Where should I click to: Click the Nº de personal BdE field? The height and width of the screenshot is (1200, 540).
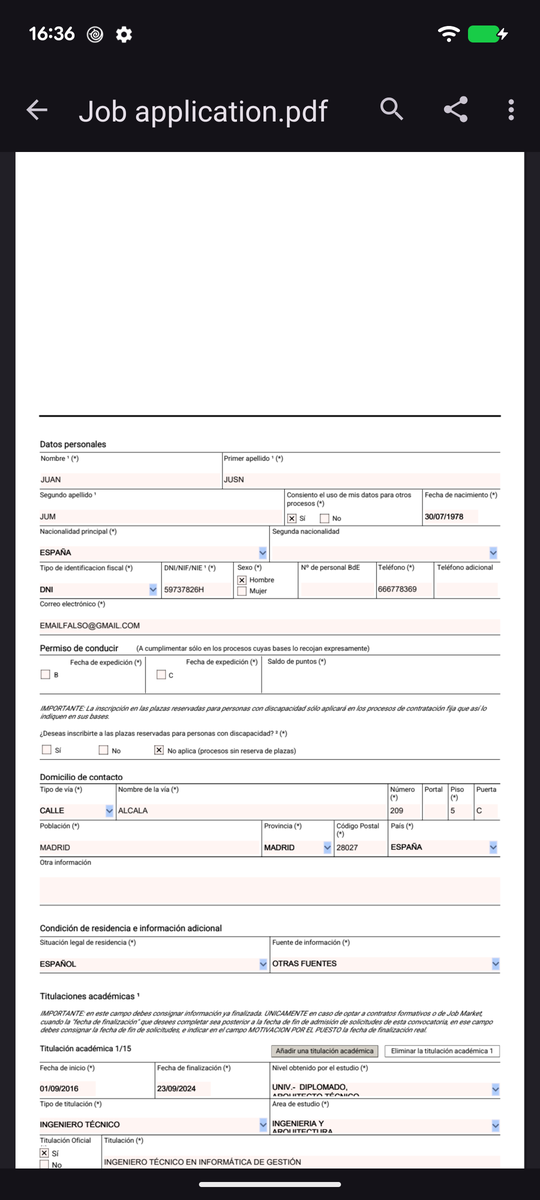[336, 590]
